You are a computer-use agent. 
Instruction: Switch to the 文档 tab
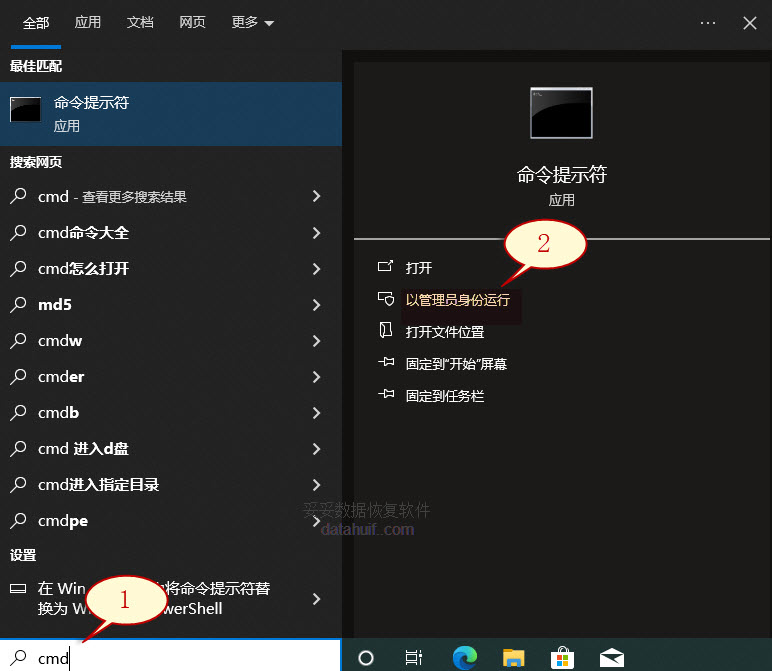(x=140, y=23)
